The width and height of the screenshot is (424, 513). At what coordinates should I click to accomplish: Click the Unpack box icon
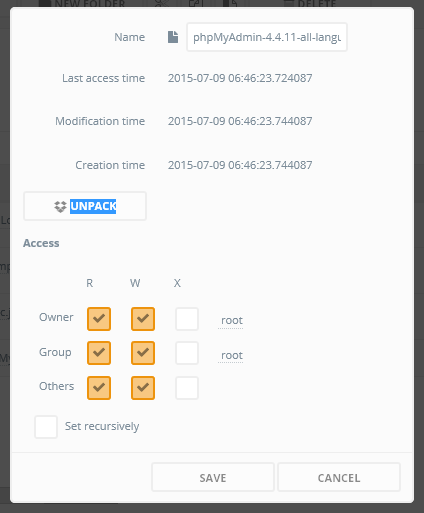pyautogui.click(x=60, y=207)
